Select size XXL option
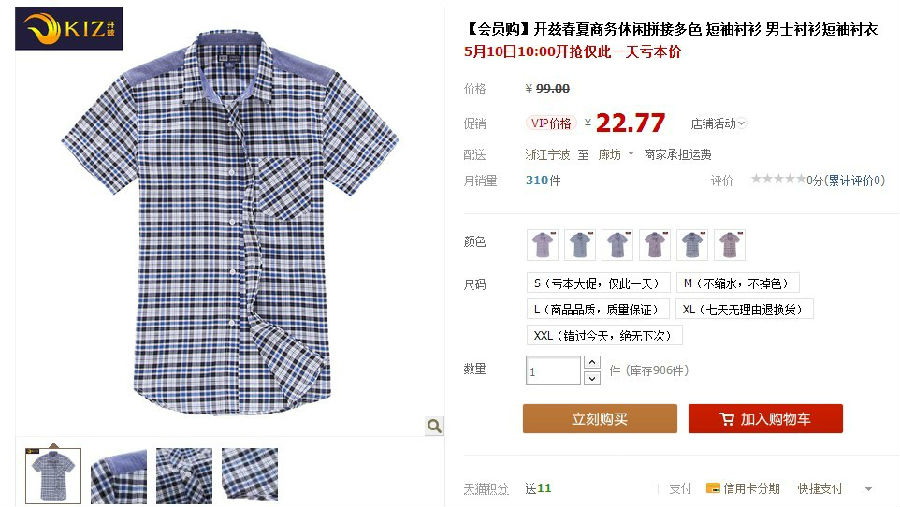Screen dimensions: 900x507 point(604,335)
